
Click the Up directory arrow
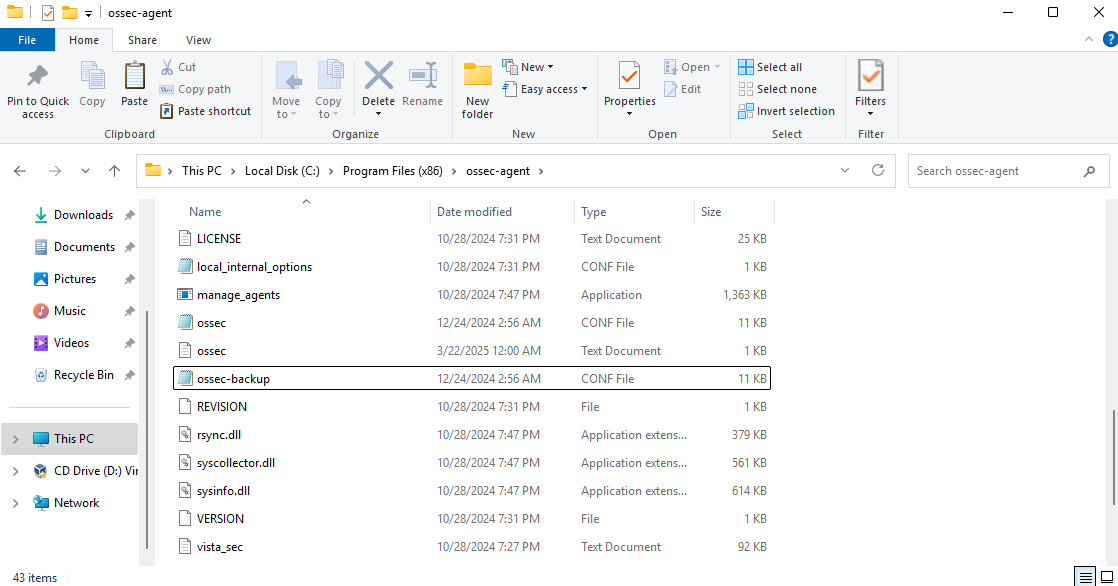tap(115, 171)
